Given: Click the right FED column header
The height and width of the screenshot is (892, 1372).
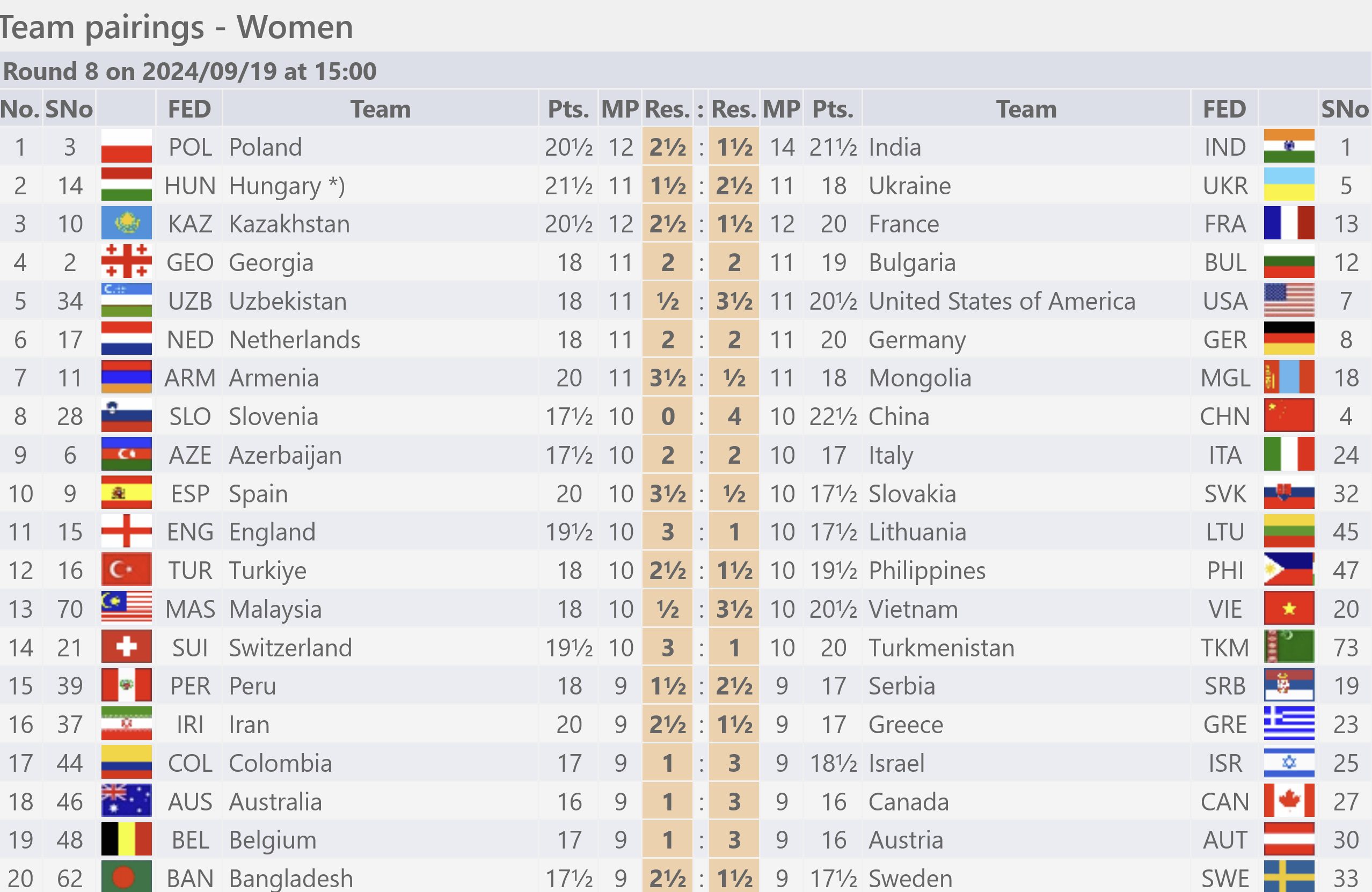Looking at the screenshot, I should 1224,109.
